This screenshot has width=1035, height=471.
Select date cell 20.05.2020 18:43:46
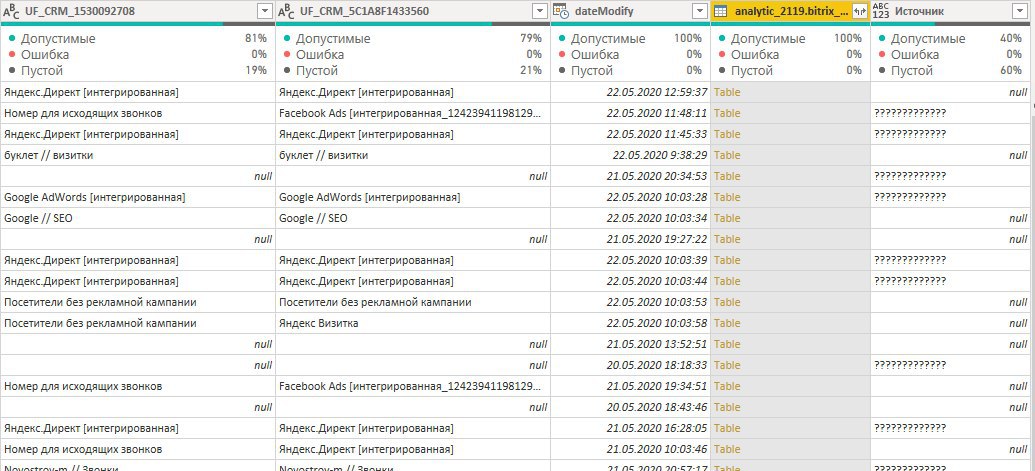tap(630, 407)
